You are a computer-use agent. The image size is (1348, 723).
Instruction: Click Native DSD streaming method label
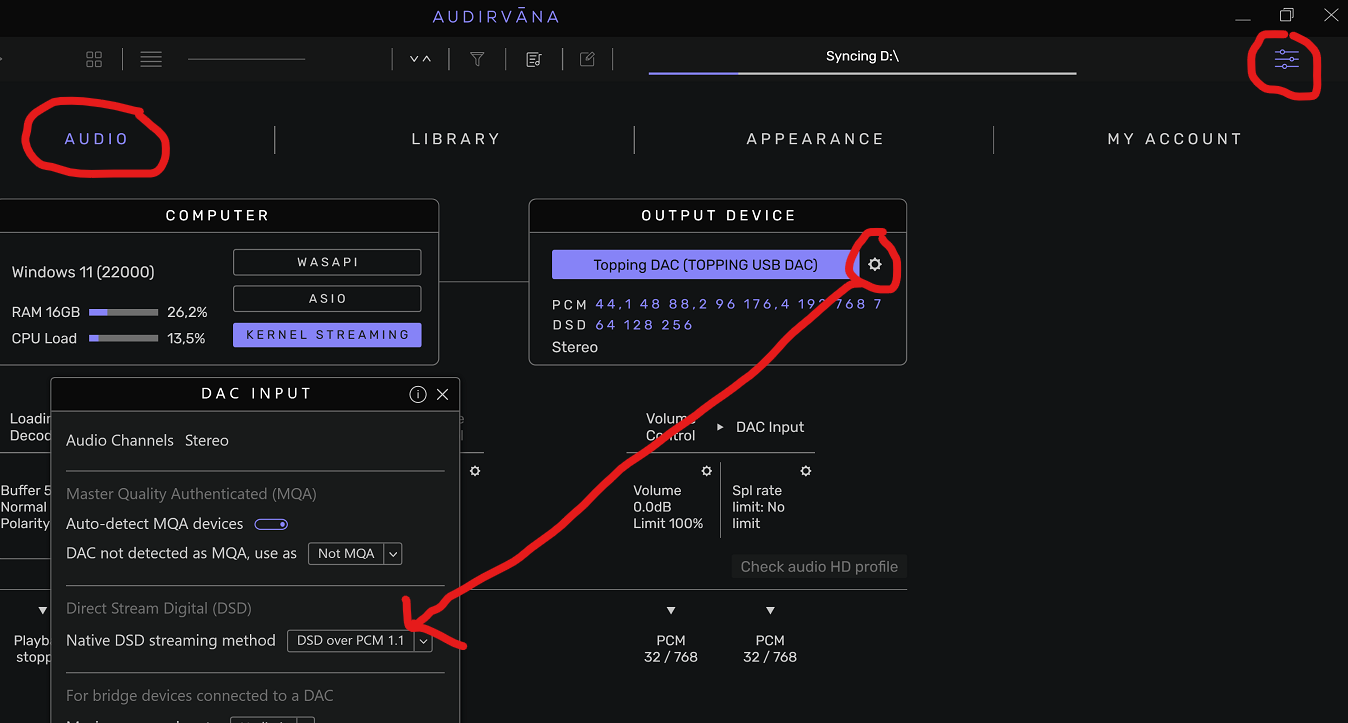pyautogui.click(x=170, y=640)
